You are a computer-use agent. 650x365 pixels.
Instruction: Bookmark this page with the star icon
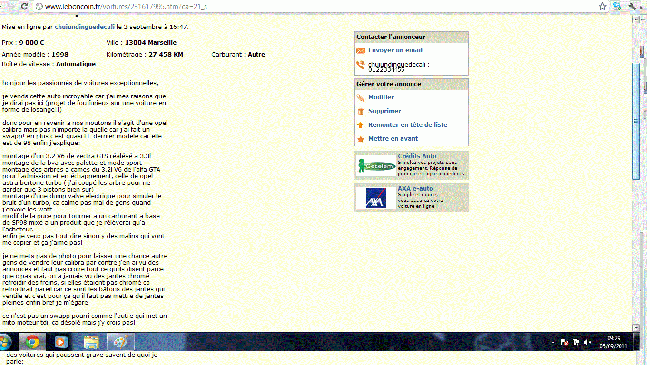602,6
